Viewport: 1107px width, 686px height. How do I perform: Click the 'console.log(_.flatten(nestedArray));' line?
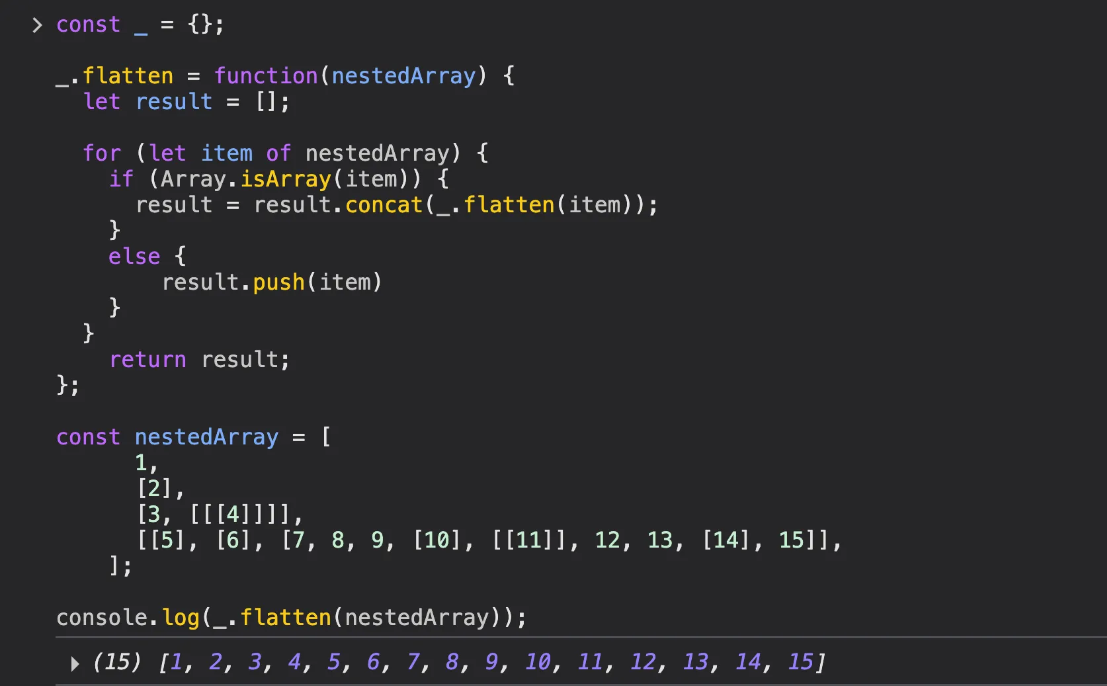pos(292,618)
